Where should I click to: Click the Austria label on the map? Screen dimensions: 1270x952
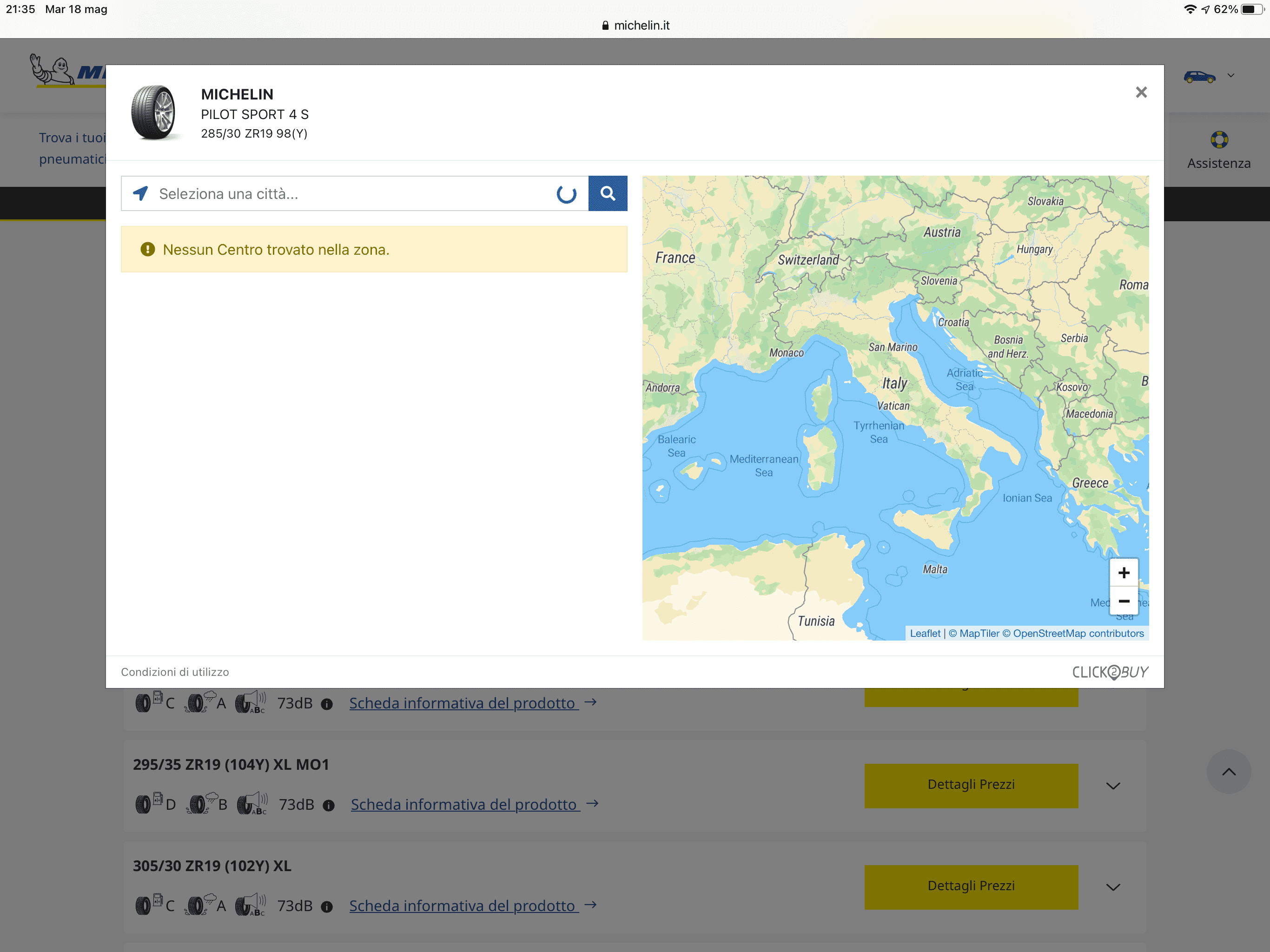942,232
